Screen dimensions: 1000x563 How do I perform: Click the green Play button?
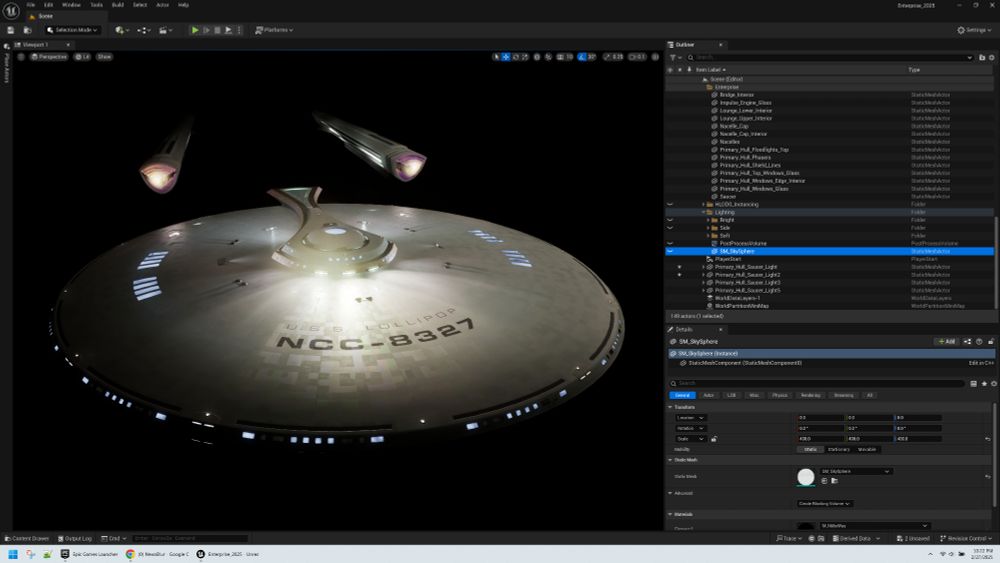pos(195,30)
